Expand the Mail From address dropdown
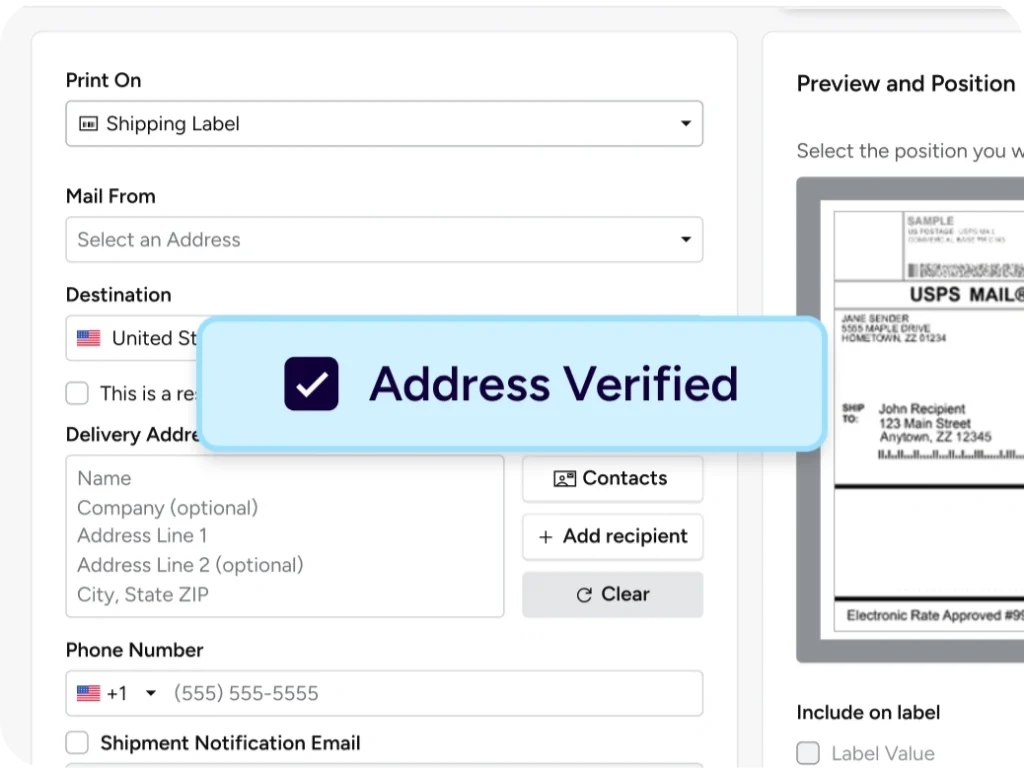The width and height of the screenshot is (1024, 768). (x=685, y=240)
